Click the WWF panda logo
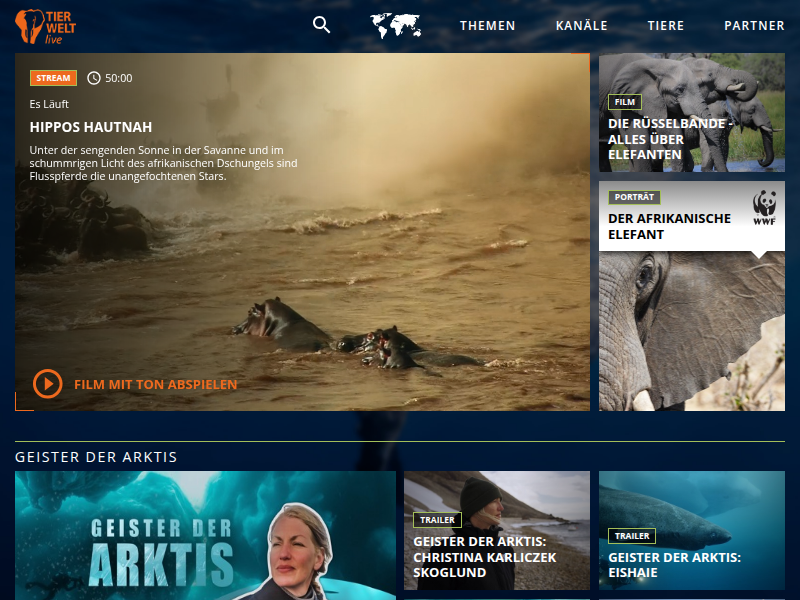The height and width of the screenshot is (600, 800). coord(765,208)
